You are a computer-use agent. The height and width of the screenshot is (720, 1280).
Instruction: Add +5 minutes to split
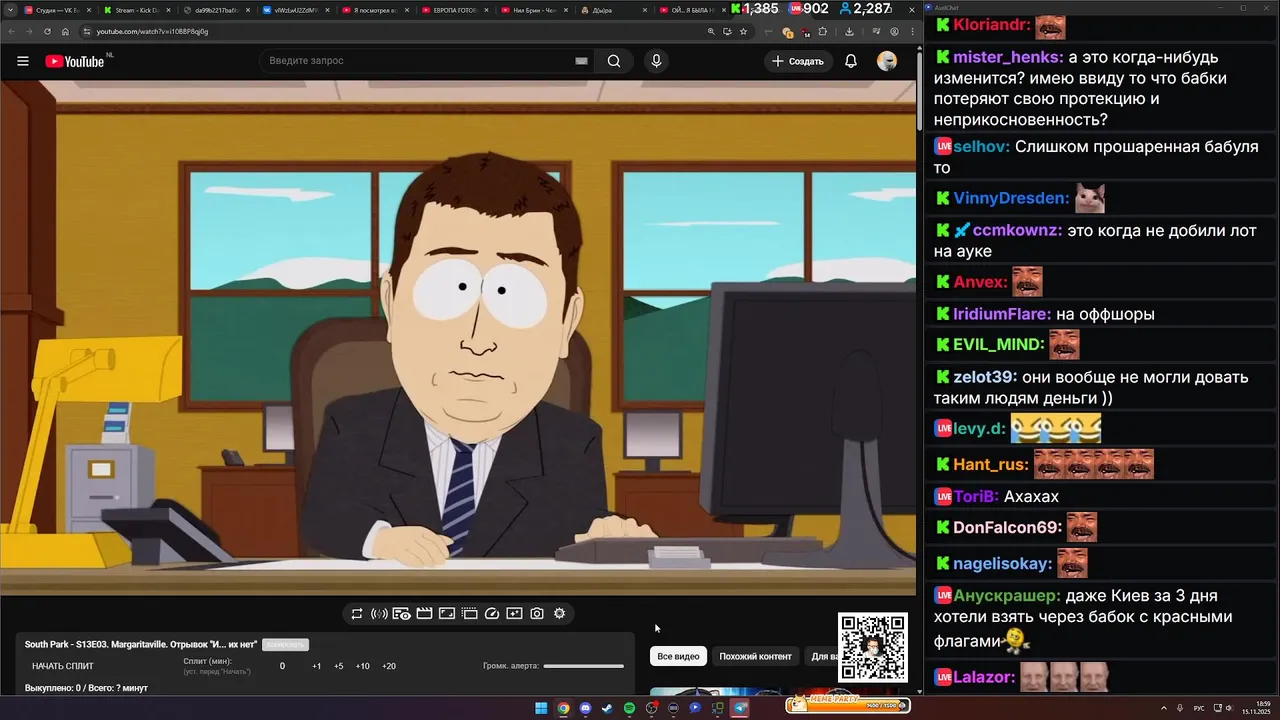click(339, 666)
